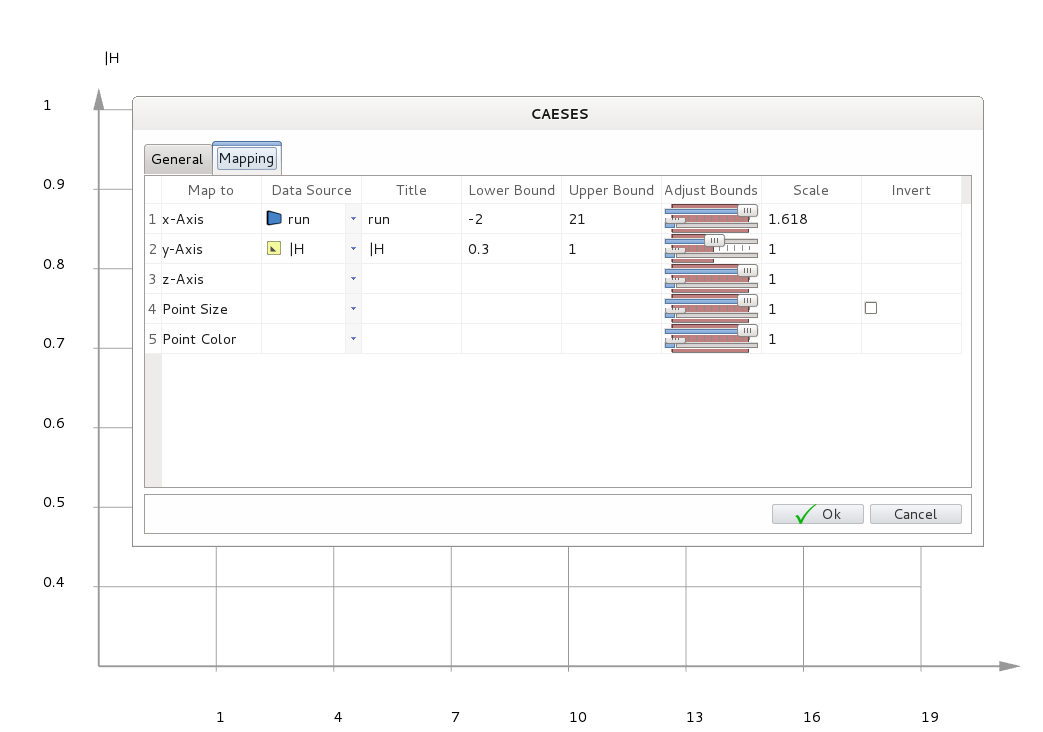Click the Point Color Adjust Bounds slider
This screenshot has height=732, width=1043.
(711, 339)
